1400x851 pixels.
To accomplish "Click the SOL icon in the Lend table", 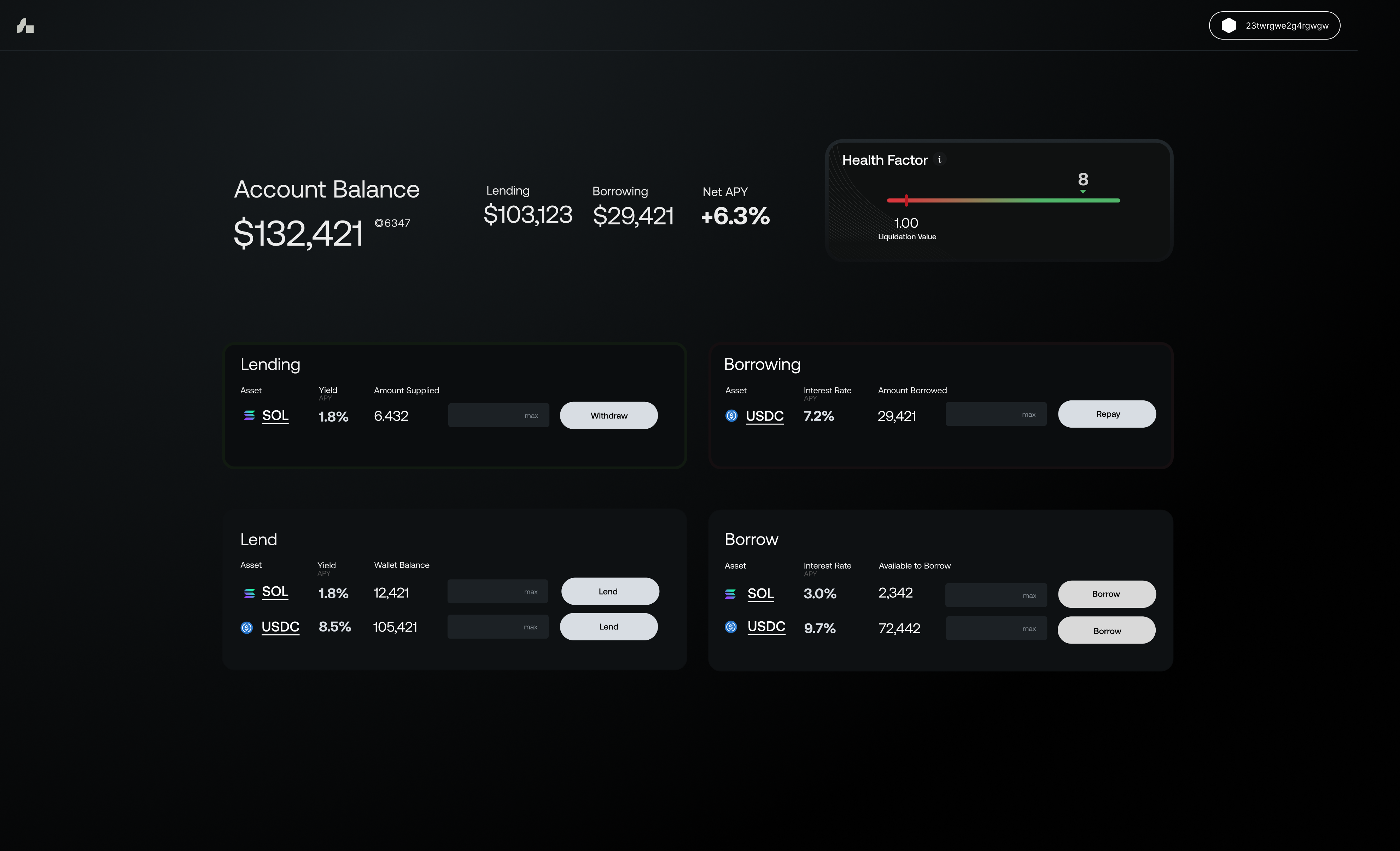I will (x=249, y=593).
